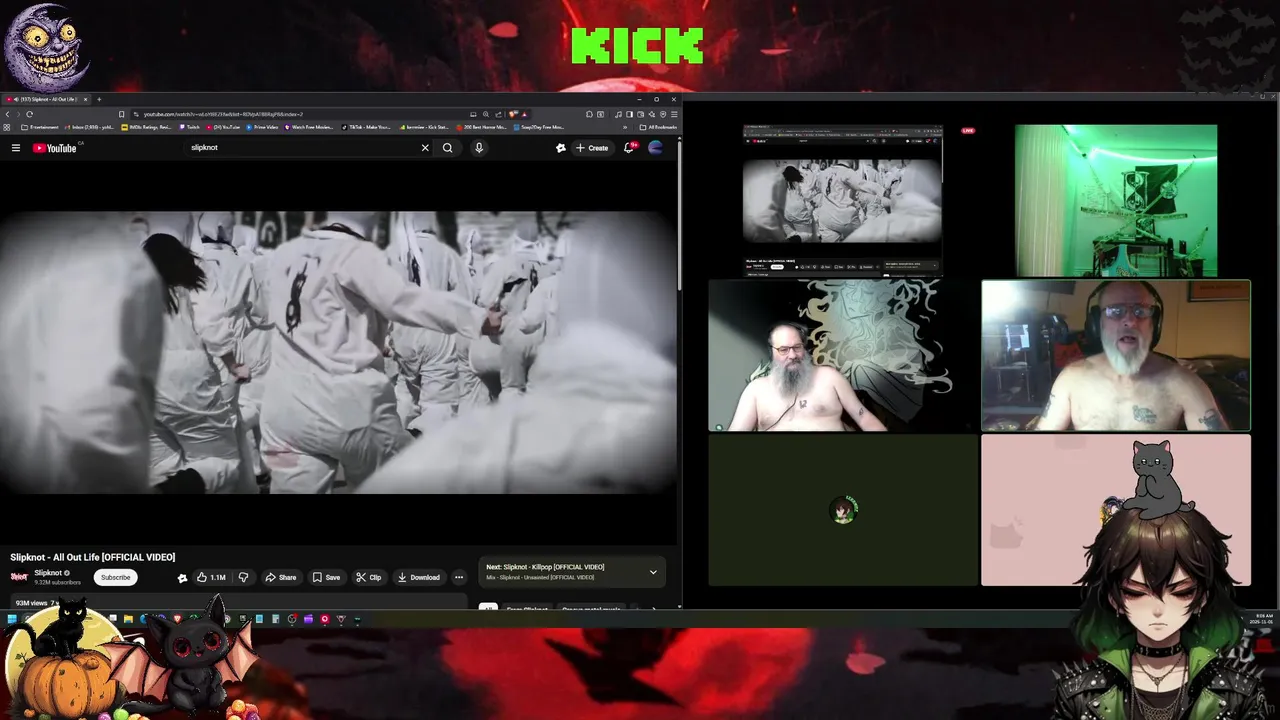Open the Inbox mail bookmark
1280x720 pixels.
pos(90,127)
